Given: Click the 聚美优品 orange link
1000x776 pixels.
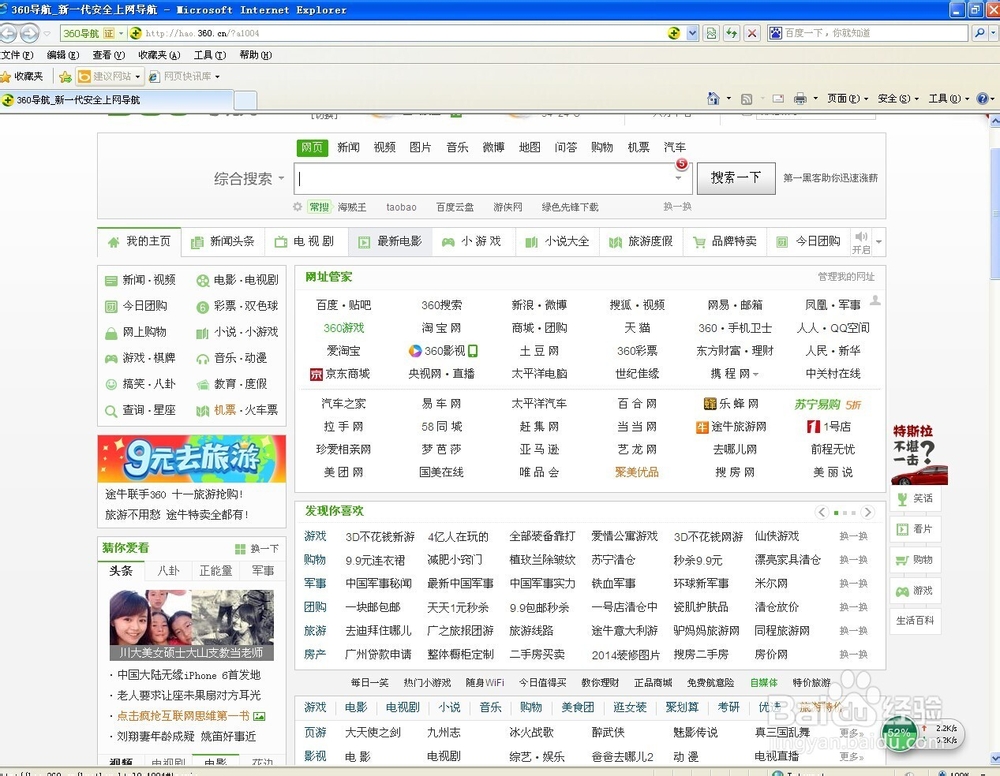Looking at the screenshot, I should click(x=636, y=472).
